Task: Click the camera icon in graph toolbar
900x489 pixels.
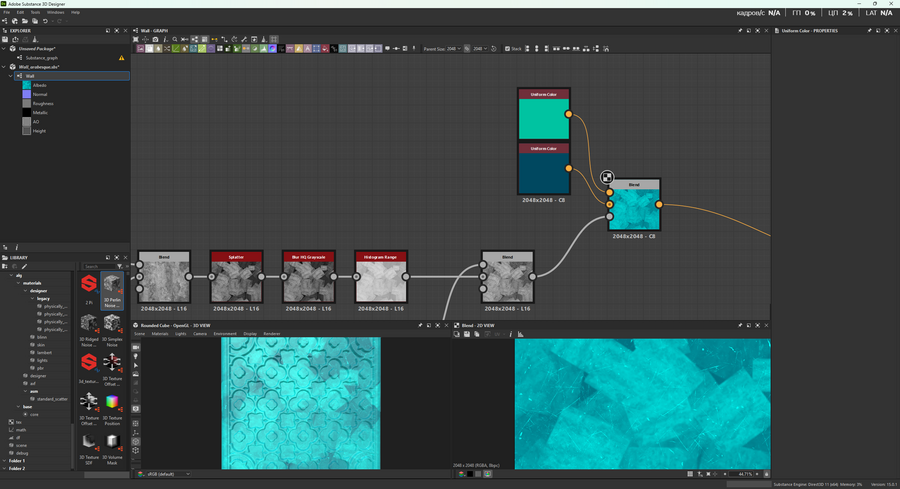Action: click(155, 40)
